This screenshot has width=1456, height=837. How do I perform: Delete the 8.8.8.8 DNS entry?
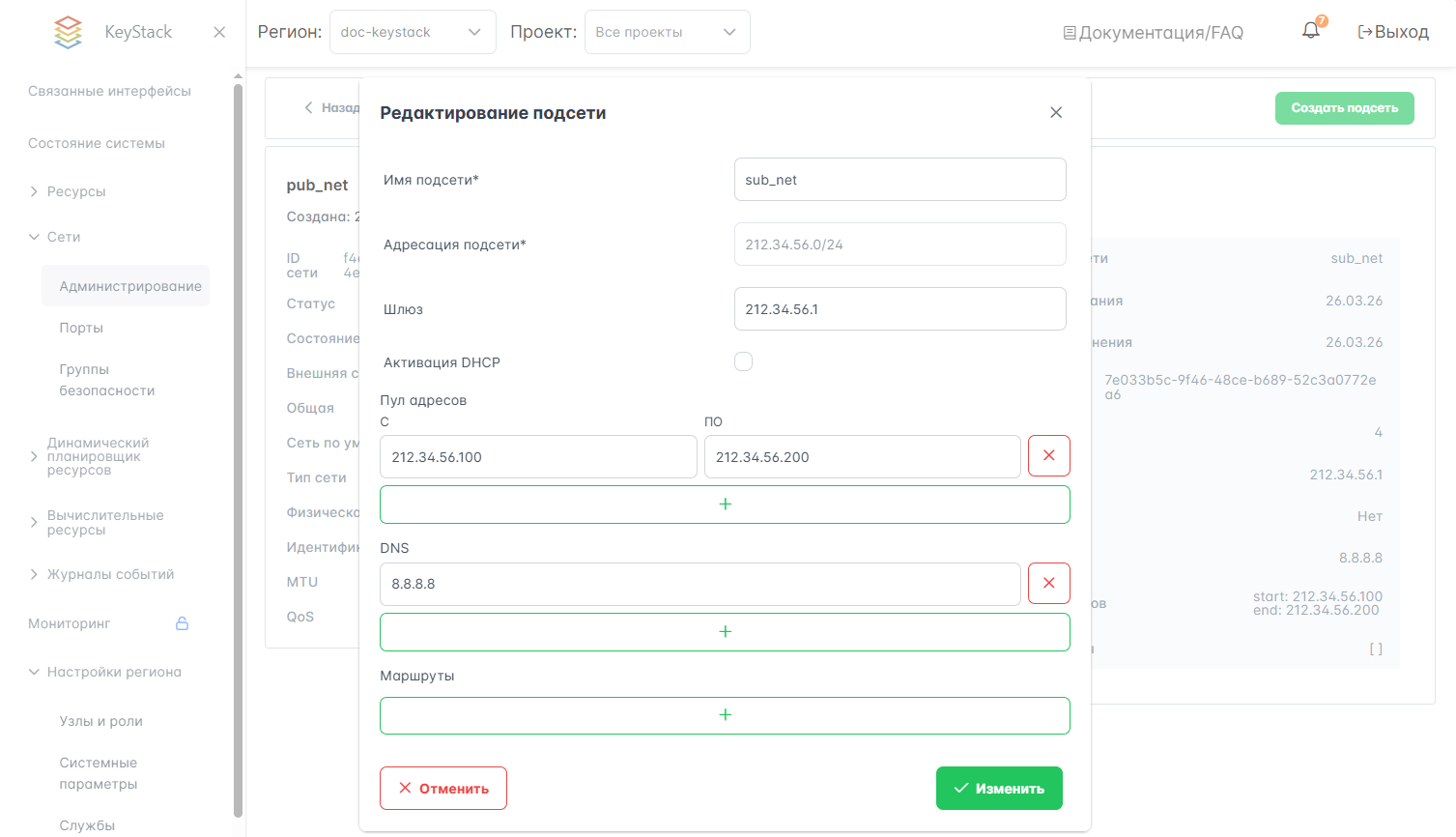(x=1048, y=584)
